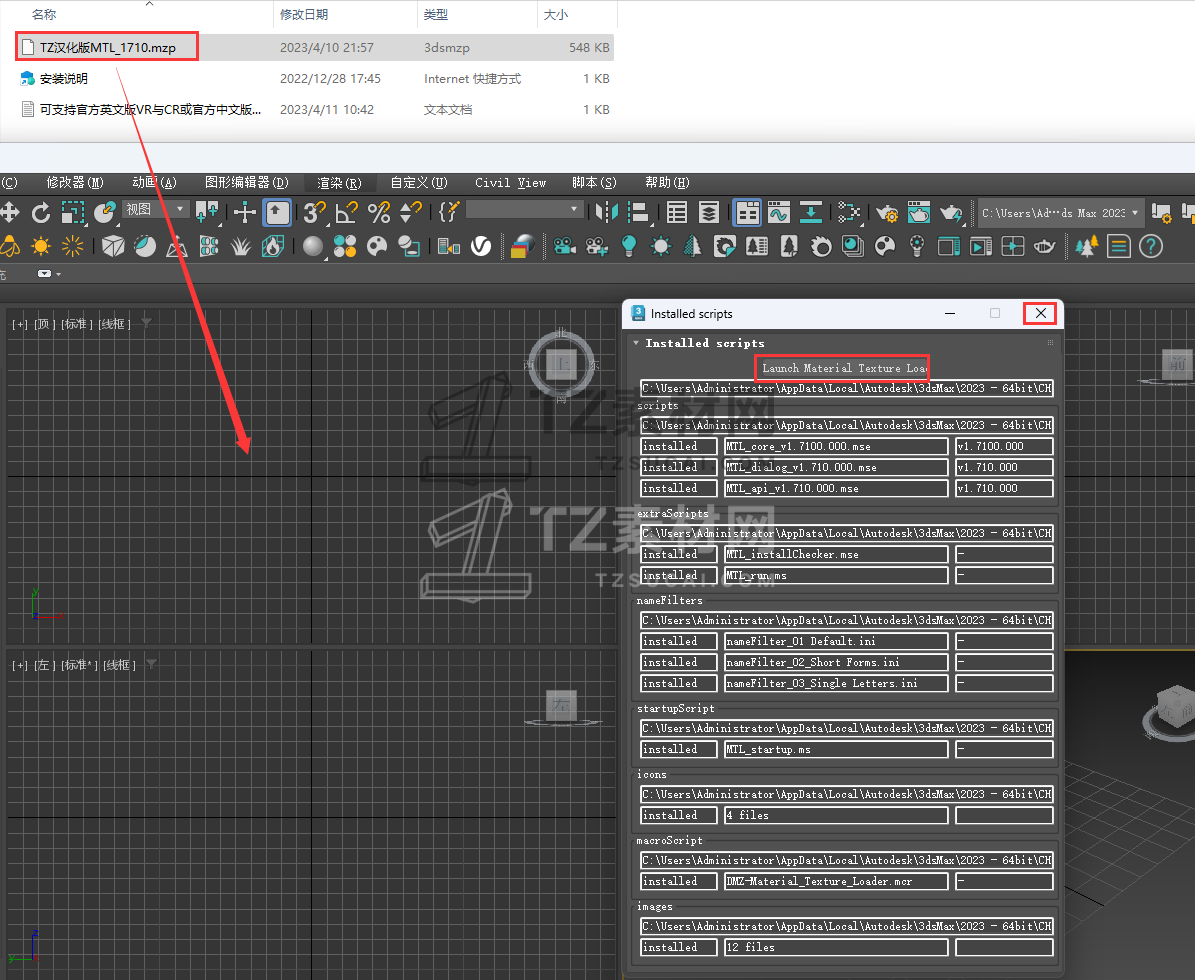
Task: Open the 视图 reference coordinate dropdown
Action: tap(155, 209)
